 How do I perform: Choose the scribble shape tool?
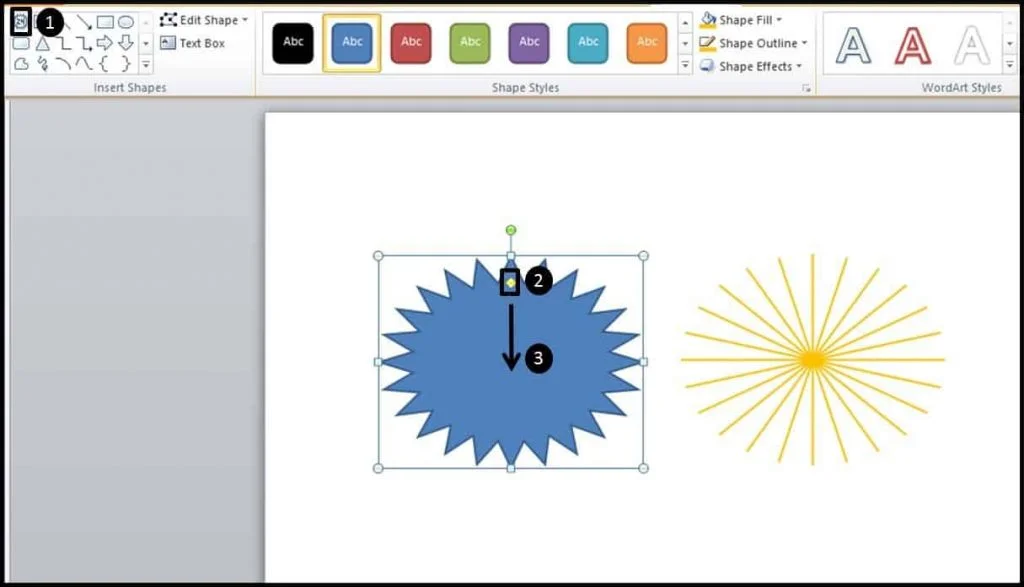(x=42, y=64)
